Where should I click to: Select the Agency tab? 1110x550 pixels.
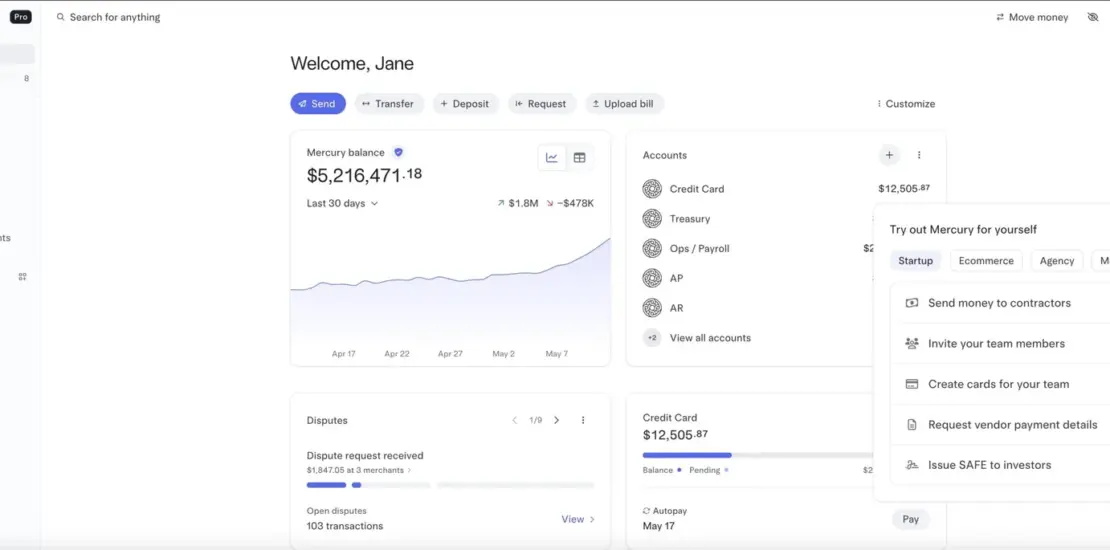[1057, 260]
